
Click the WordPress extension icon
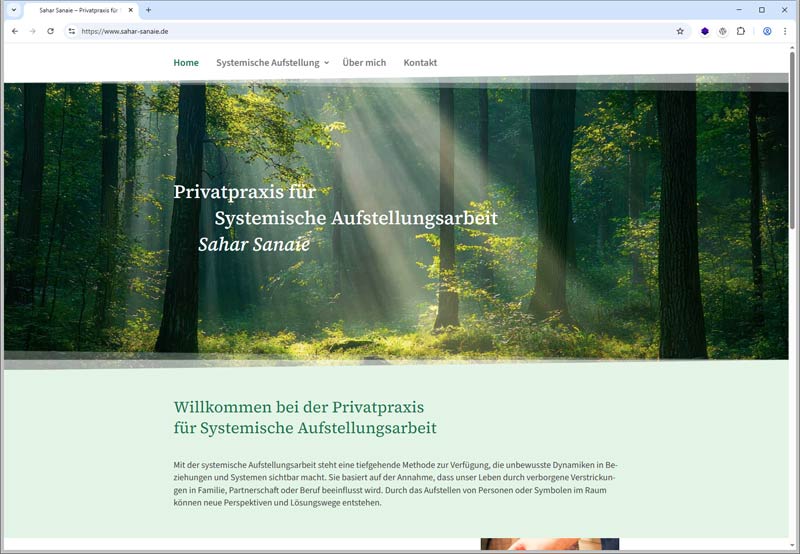tap(723, 31)
